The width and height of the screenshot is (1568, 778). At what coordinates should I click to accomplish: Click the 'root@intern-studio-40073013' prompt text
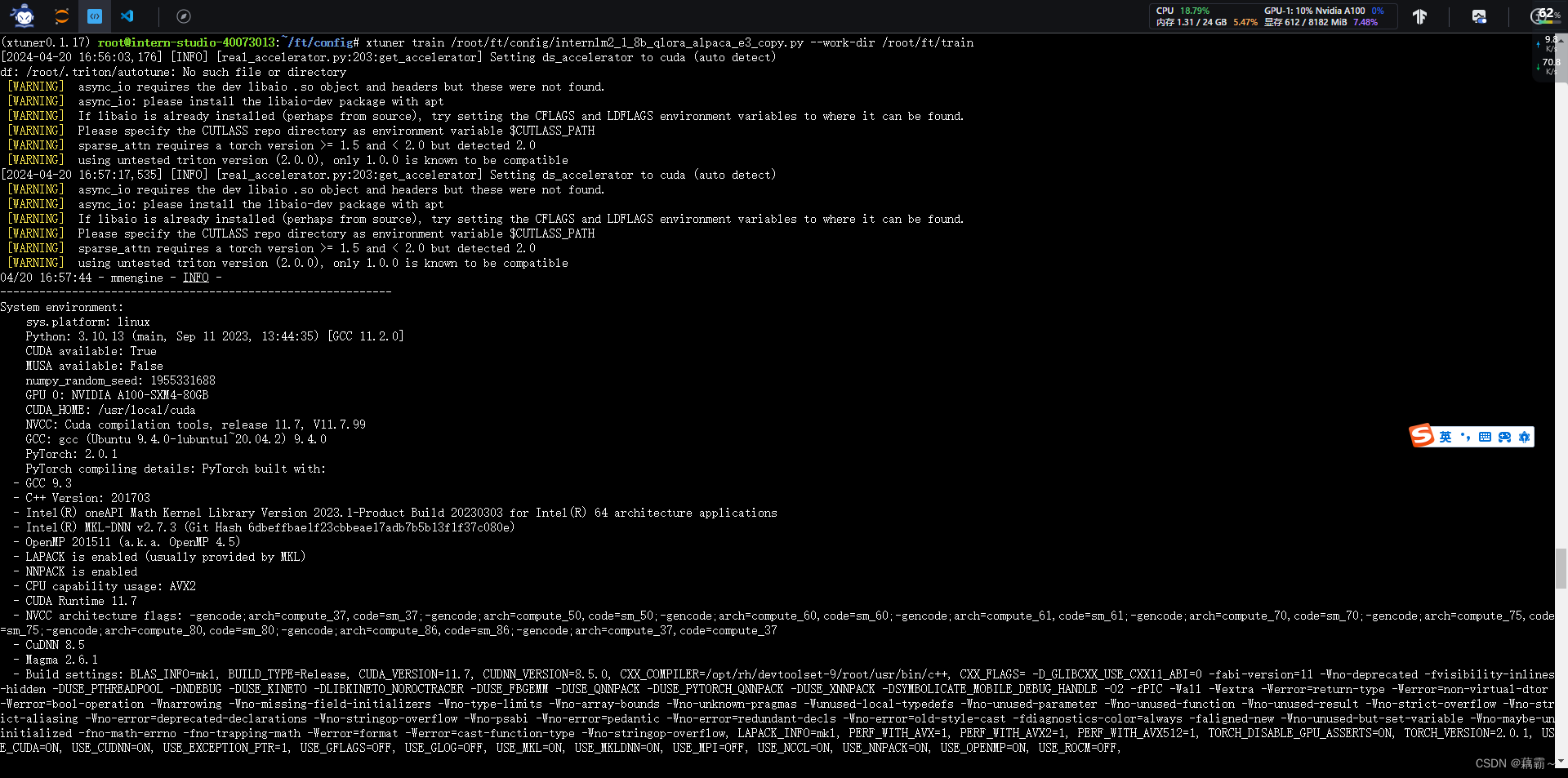coord(187,42)
